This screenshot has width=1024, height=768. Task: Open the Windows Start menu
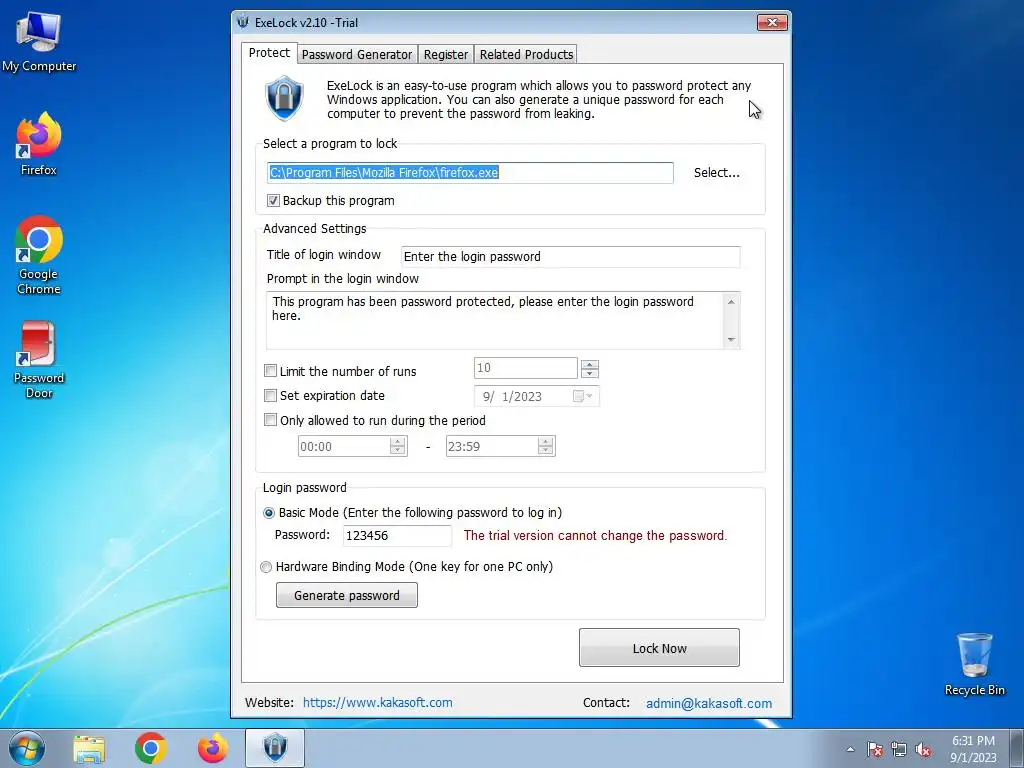[27, 748]
